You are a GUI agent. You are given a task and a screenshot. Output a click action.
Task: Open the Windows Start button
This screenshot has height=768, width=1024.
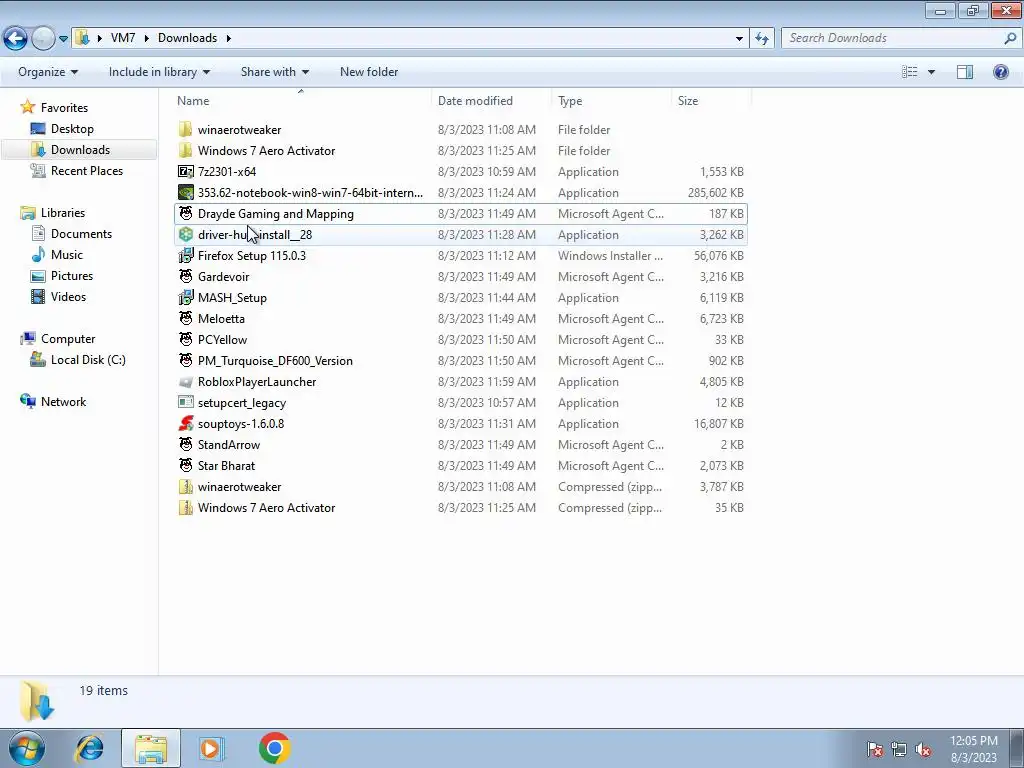coord(27,748)
